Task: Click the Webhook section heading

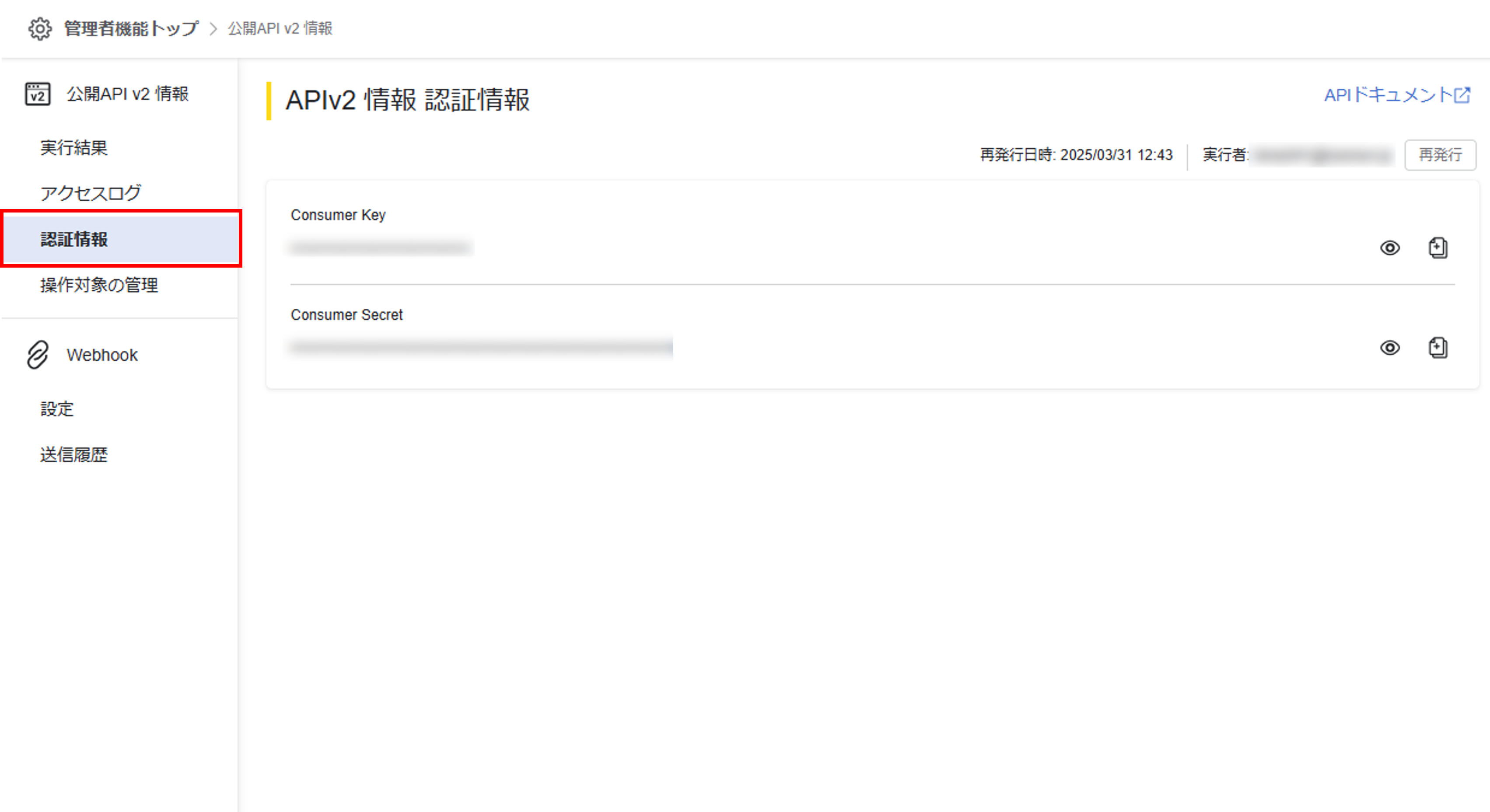Action: point(102,355)
